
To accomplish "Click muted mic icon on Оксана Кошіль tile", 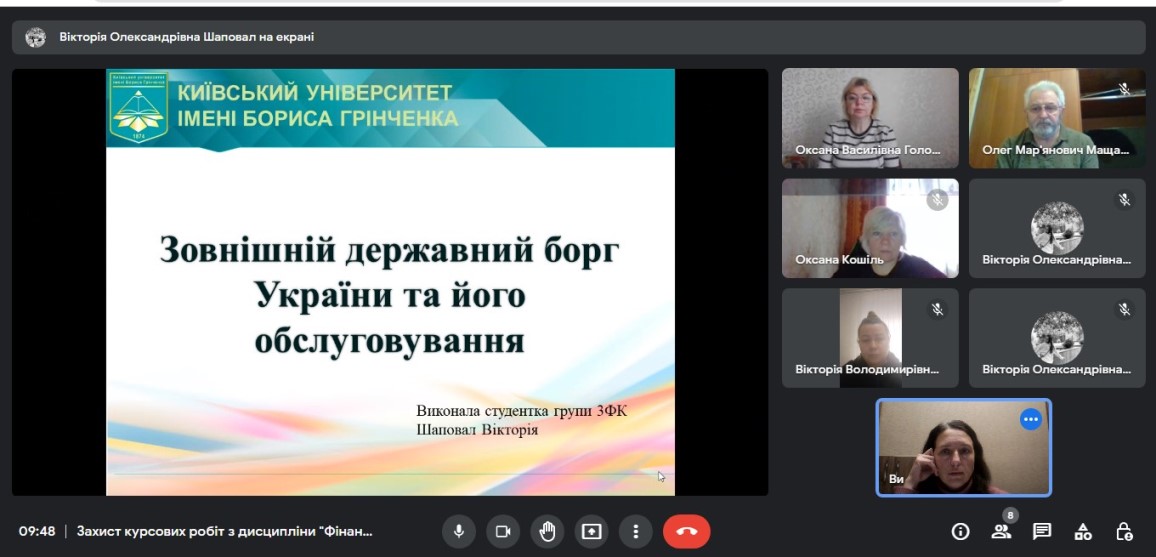I will coord(937,200).
